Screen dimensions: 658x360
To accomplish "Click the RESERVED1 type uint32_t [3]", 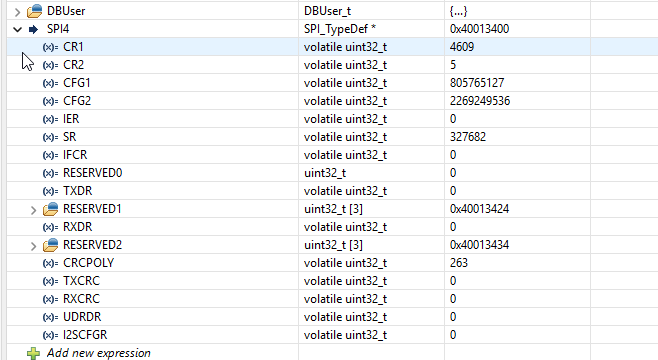I will pyautogui.click(x=333, y=209).
